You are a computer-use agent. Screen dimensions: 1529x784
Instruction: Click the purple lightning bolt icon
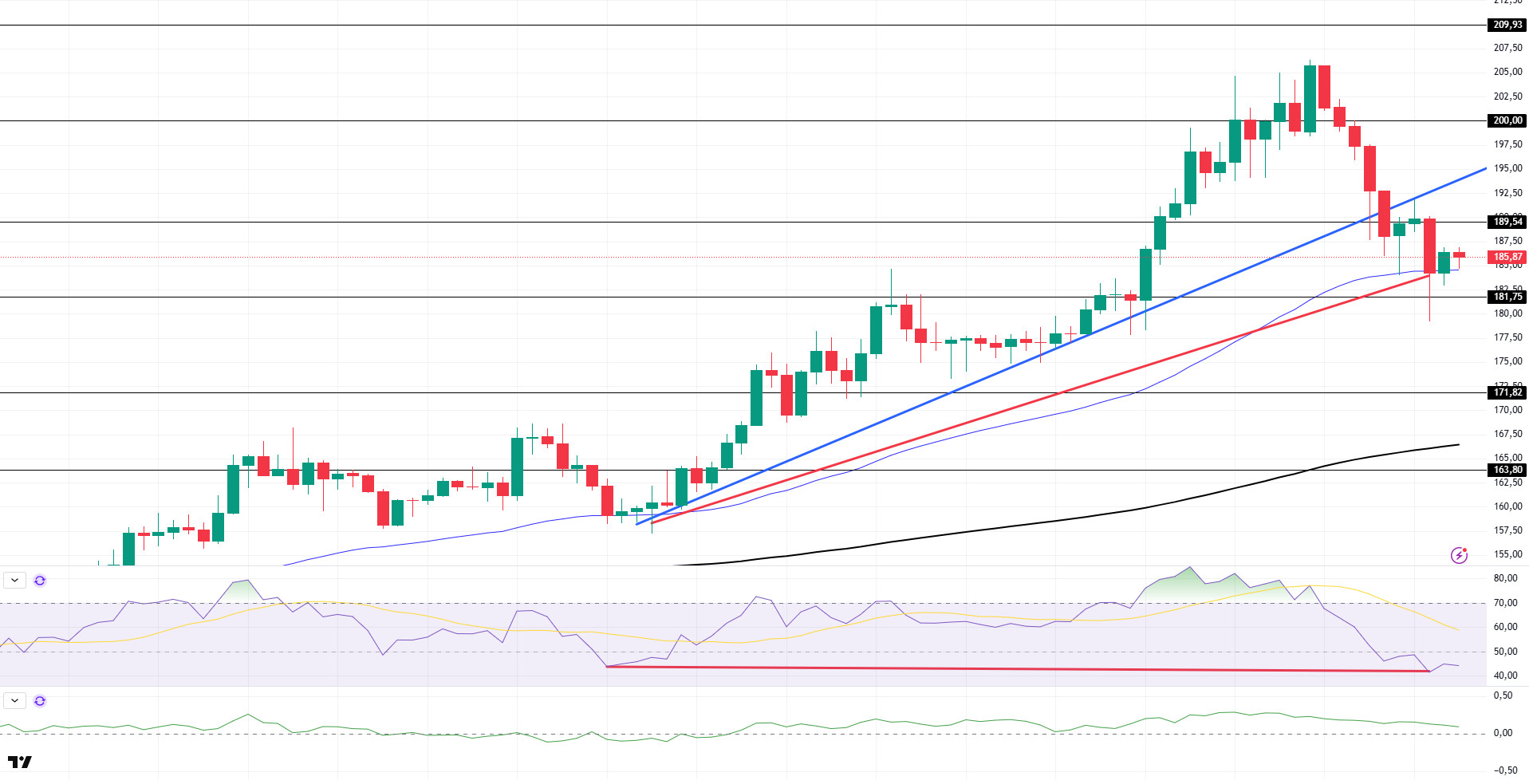(1459, 555)
